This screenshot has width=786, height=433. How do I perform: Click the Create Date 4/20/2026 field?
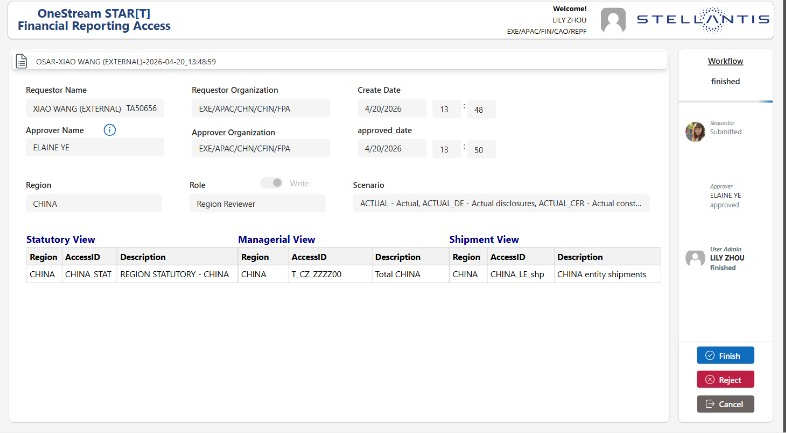click(x=392, y=108)
